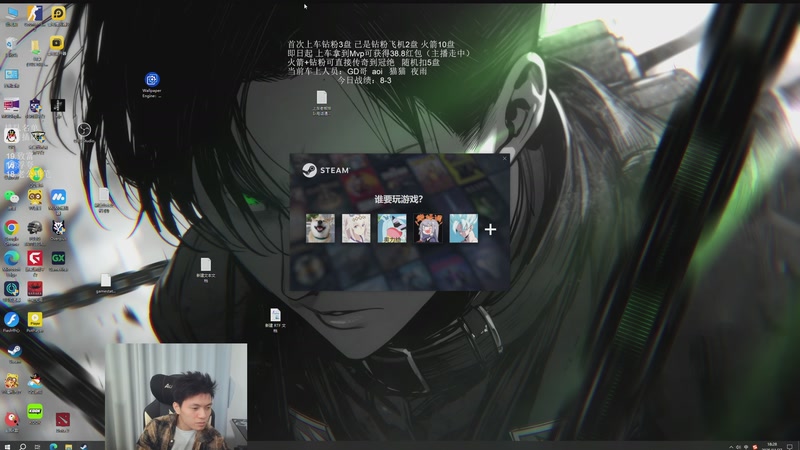800x450 pixels.
Task: Launch Google Chrome from the desktop
Action: (11, 232)
